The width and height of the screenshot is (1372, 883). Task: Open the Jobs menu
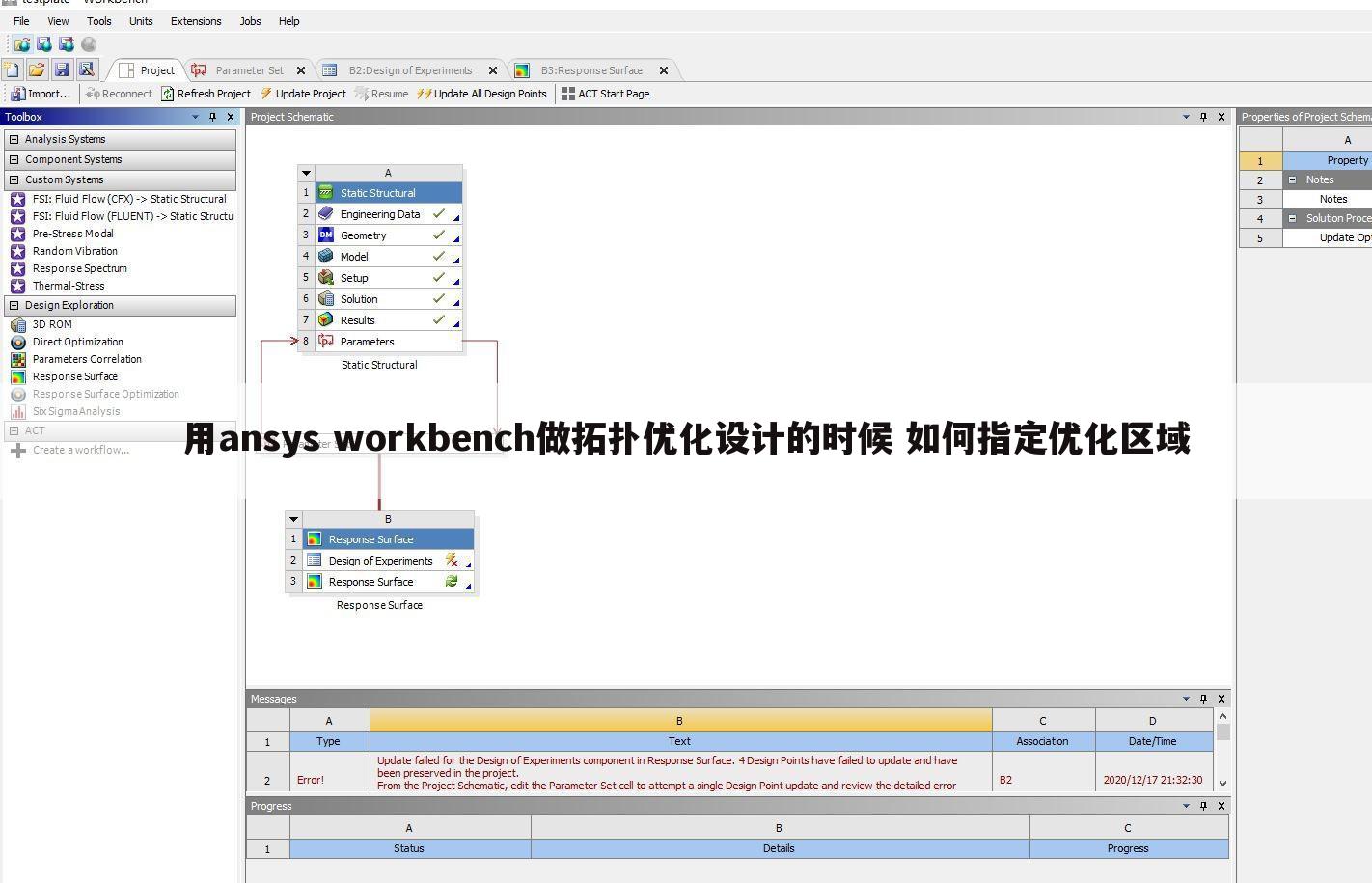point(250,20)
